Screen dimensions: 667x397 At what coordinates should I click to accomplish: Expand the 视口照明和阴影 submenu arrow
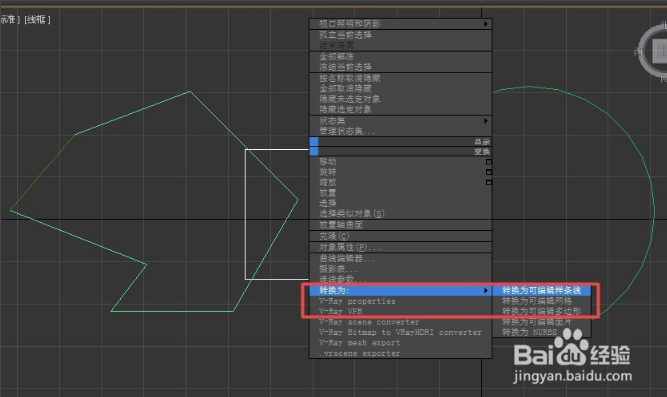click(485, 24)
